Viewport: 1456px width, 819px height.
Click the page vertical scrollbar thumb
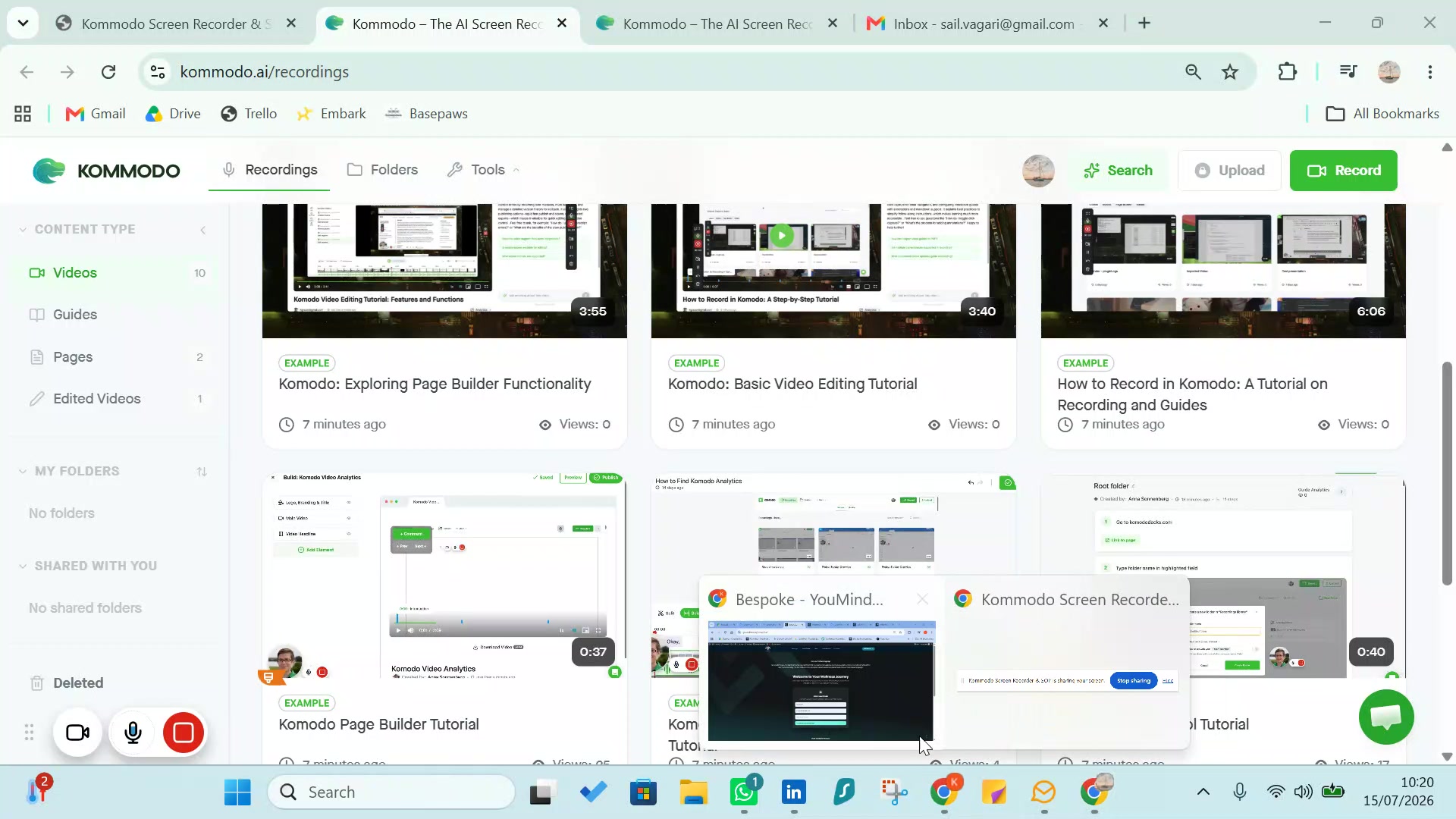pyautogui.click(x=1447, y=474)
